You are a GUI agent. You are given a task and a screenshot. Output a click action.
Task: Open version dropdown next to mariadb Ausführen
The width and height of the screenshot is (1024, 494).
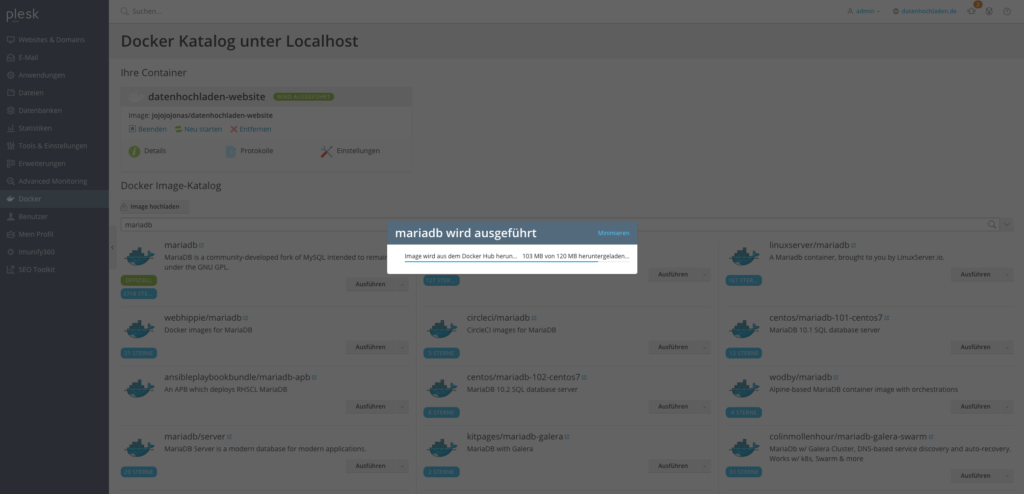(x=402, y=284)
